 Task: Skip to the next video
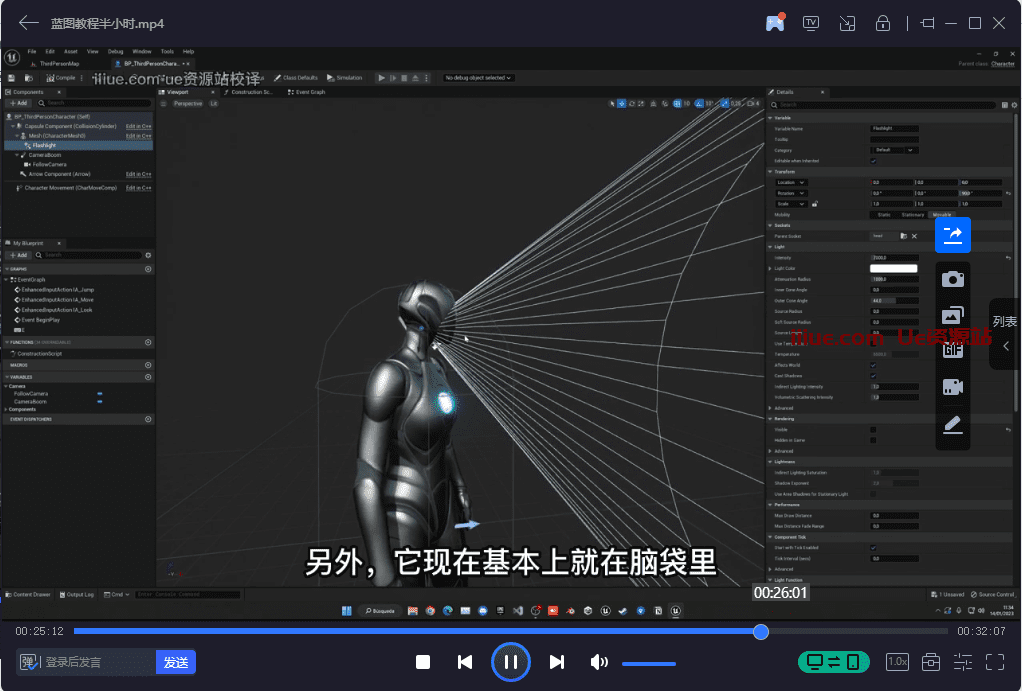tap(557, 662)
